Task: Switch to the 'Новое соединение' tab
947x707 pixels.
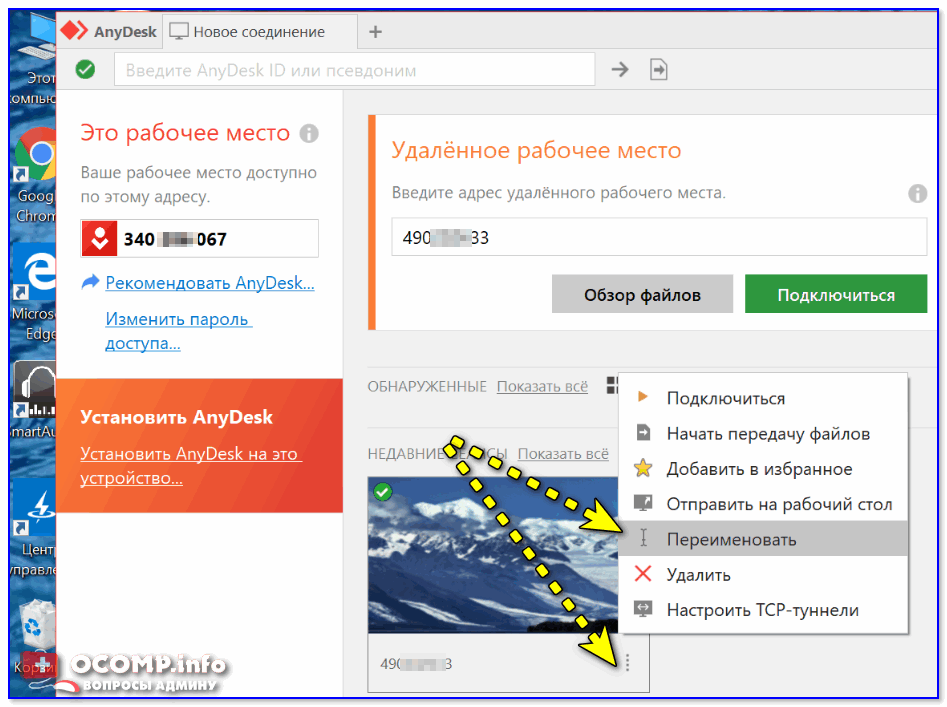Action: [258, 31]
